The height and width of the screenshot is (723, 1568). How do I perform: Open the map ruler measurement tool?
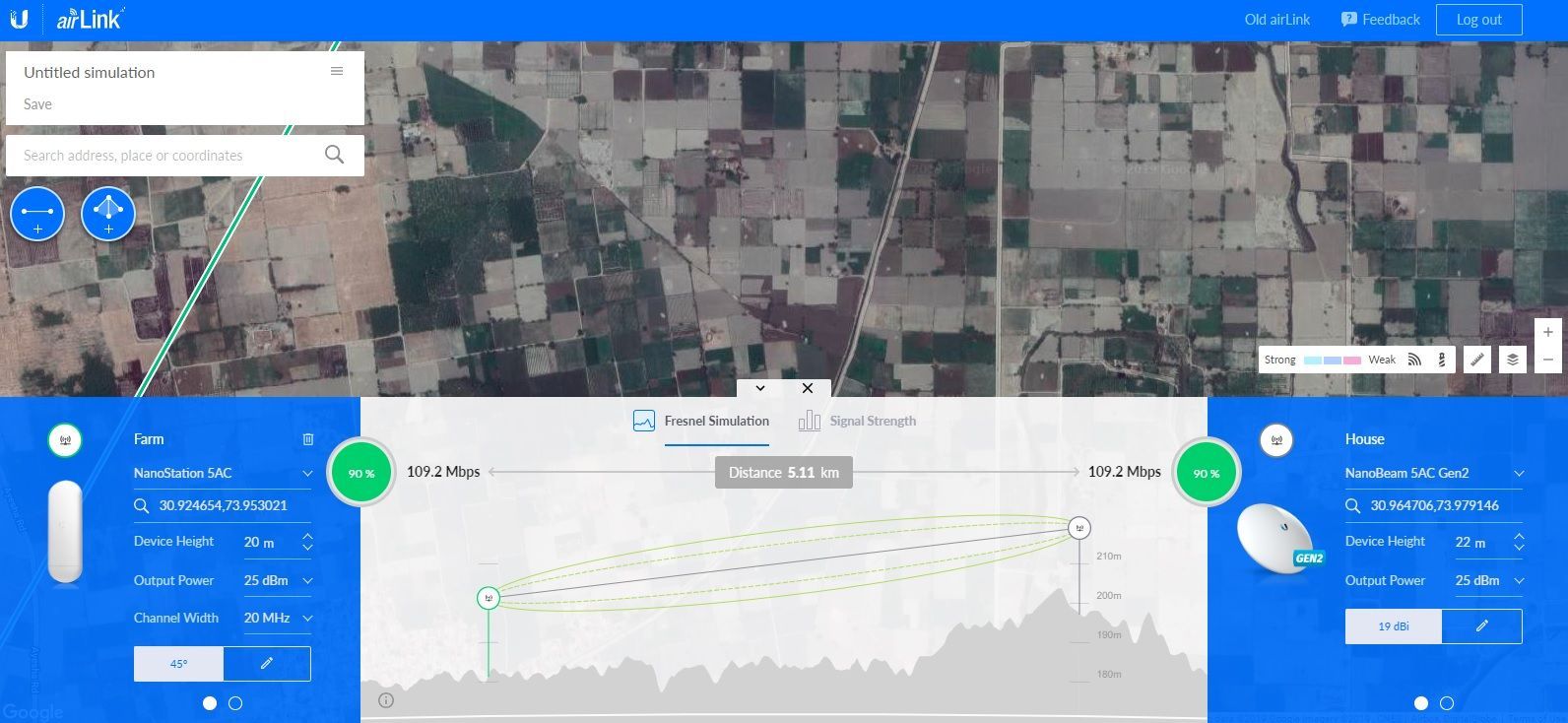1476,360
